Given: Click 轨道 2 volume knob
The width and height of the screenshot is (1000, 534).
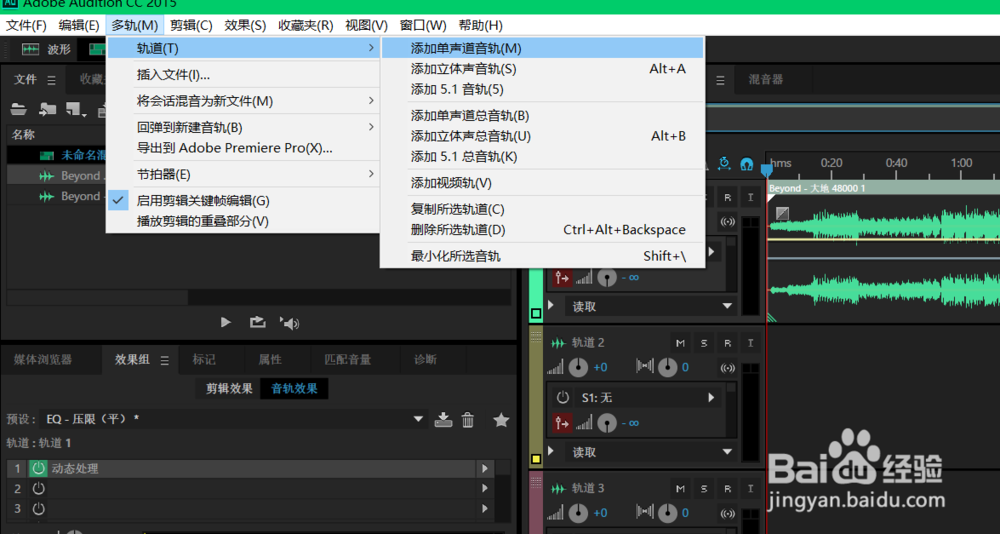Looking at the screenshot, I should pyautogui.click(x=578, y=367).
